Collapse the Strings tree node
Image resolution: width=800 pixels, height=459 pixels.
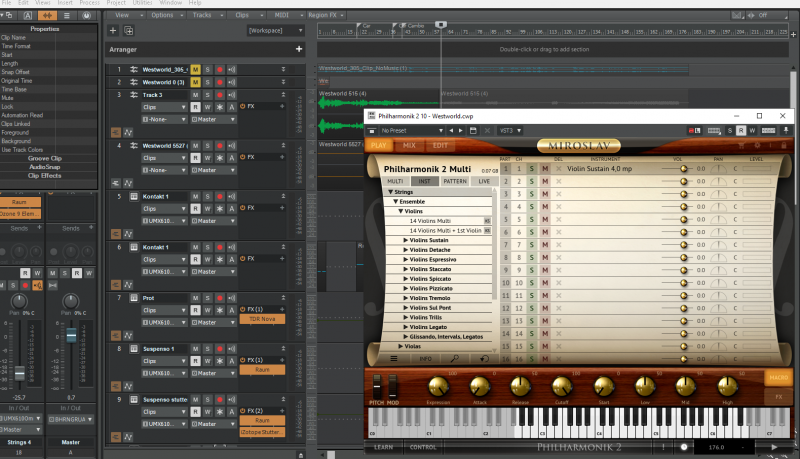(x=391, y=192)
